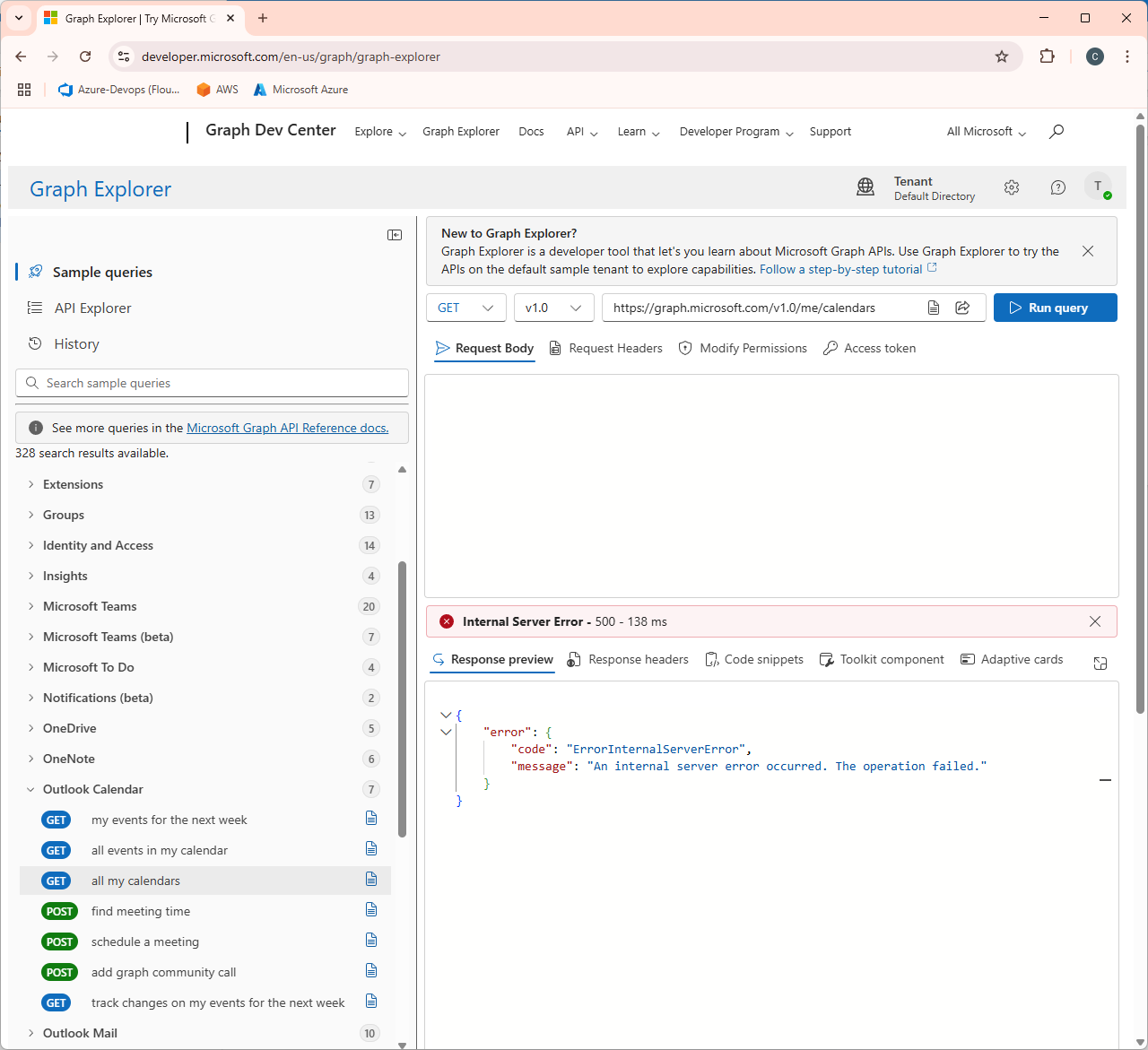Image resolution: width=1148 pixels, height=1050 pixels.
Task: Collapse the "error" JSON node fold arrow
Action: pyautogui.click(x=446, y=733)
